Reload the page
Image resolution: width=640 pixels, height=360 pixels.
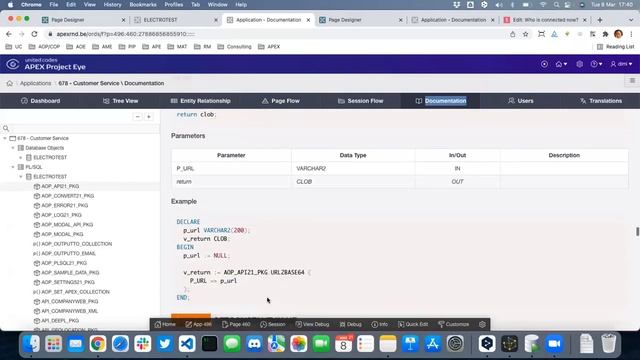[x=34, y=34]
